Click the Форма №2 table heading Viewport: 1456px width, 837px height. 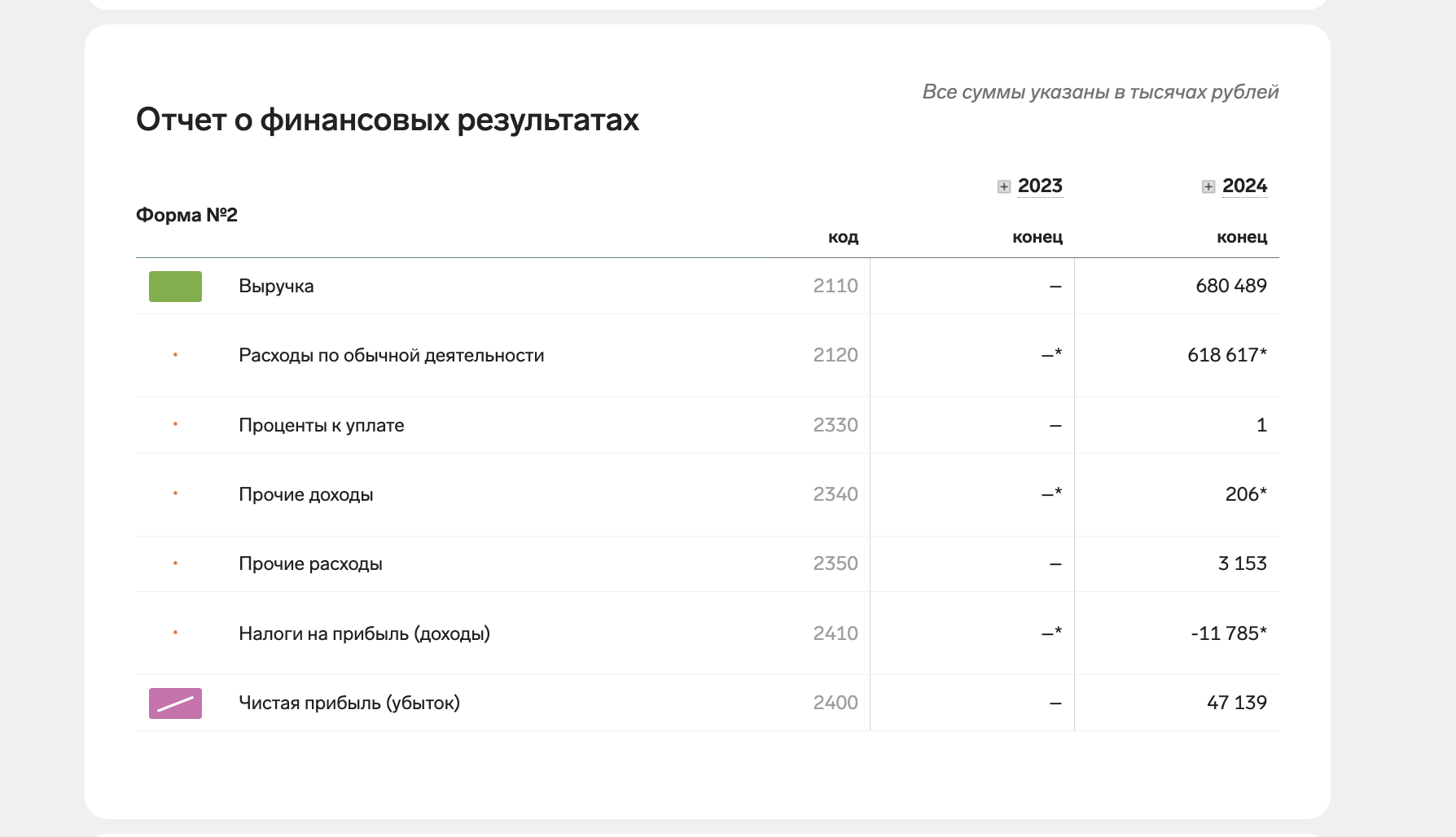point(186,215)
